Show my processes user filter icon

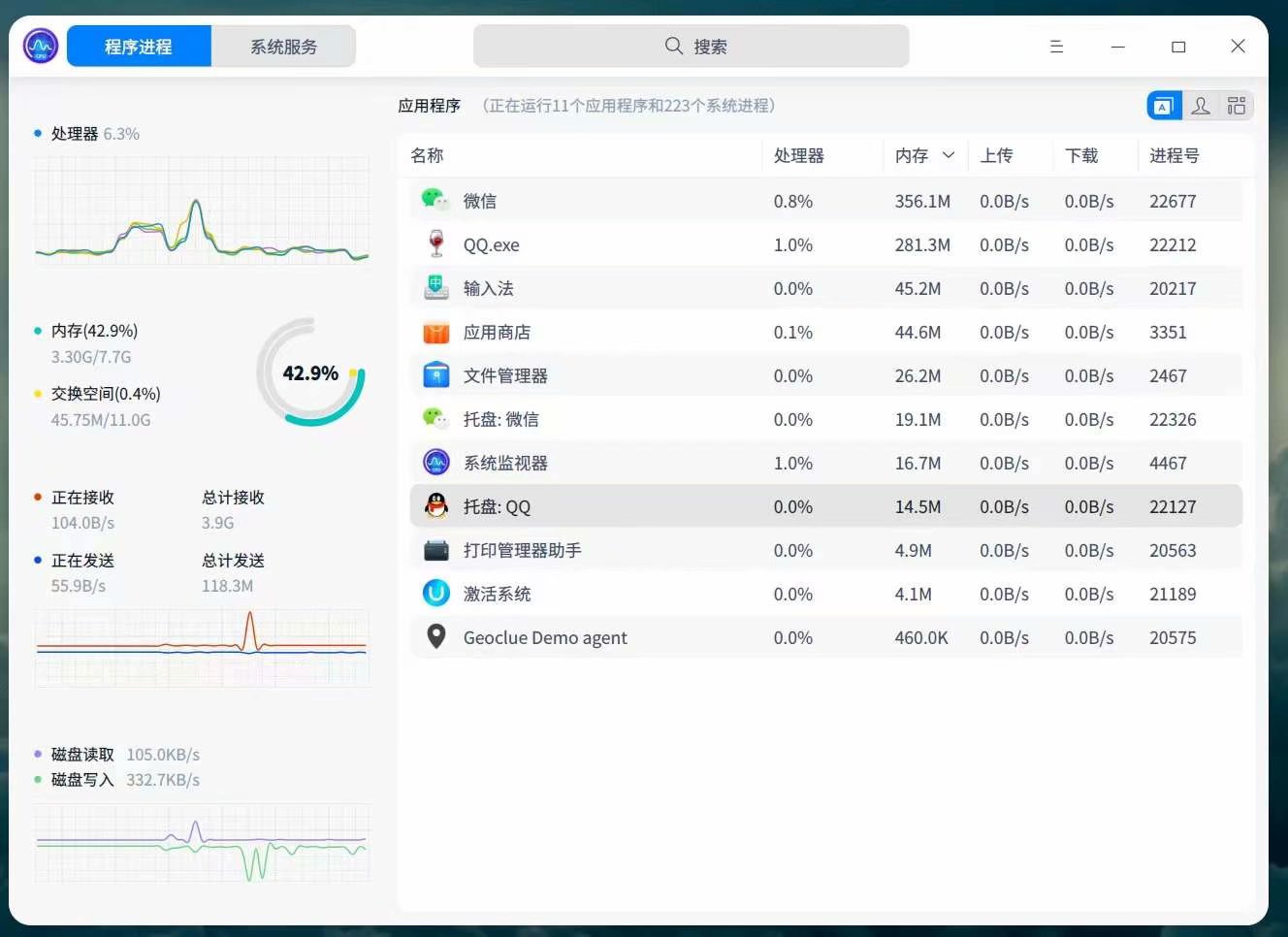tap(1201, 106)
